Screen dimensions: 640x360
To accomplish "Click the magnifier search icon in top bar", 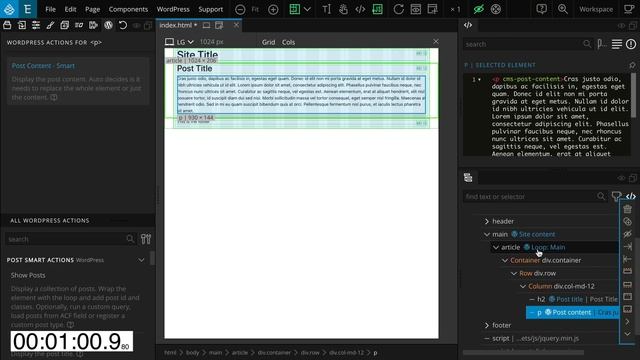I will [562, 9].
